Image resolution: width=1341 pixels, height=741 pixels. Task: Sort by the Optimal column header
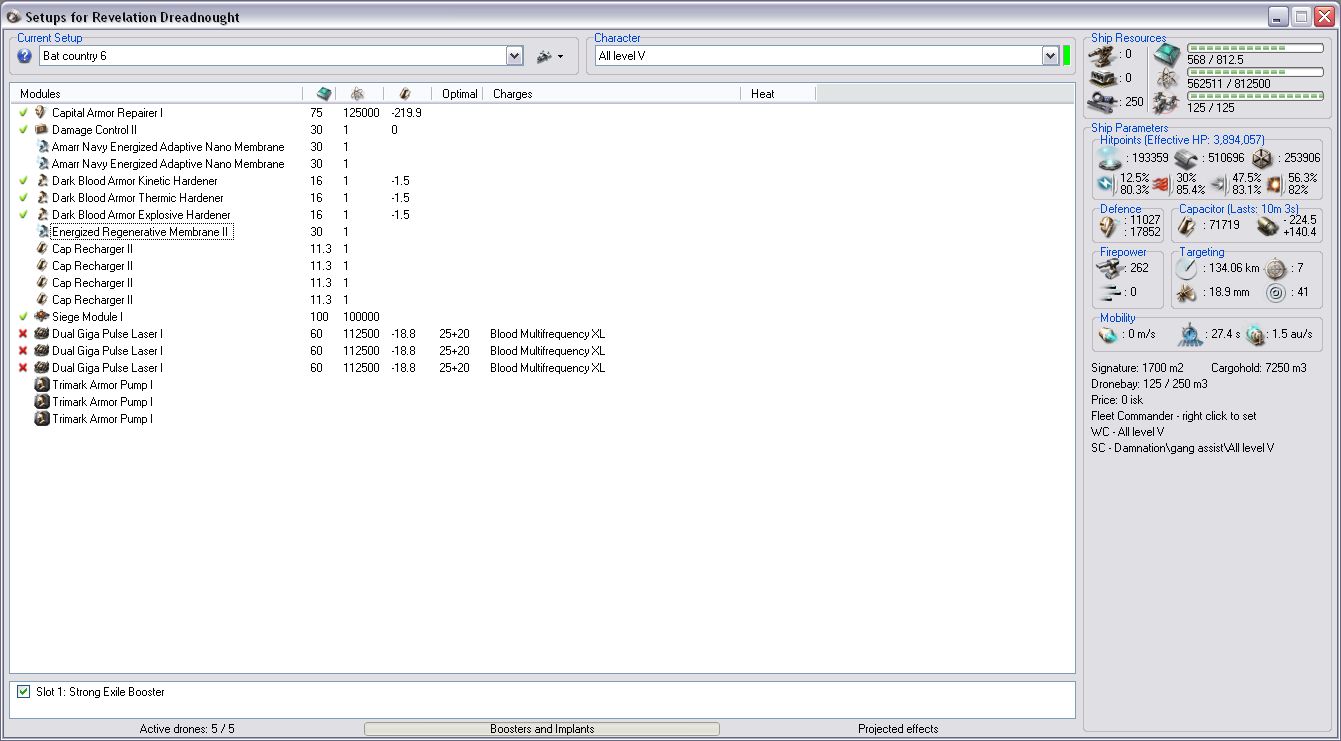pyautogui.click(x=459, y=93)
